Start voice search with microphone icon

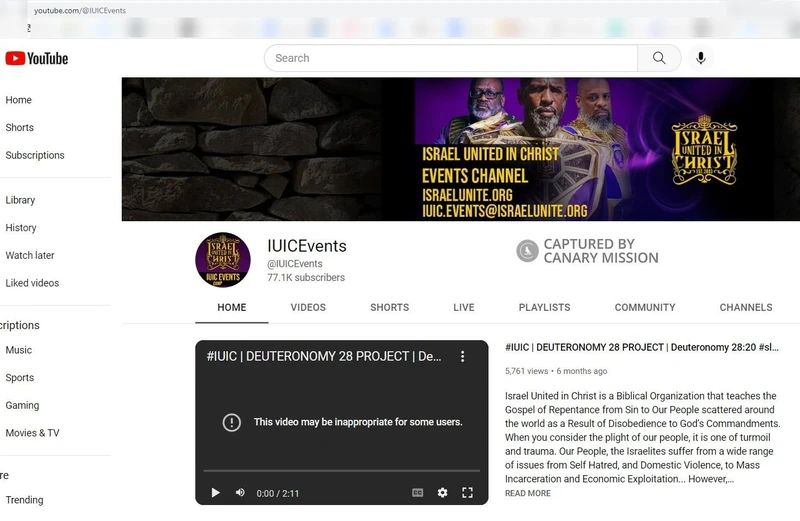(x=701, y=58)
